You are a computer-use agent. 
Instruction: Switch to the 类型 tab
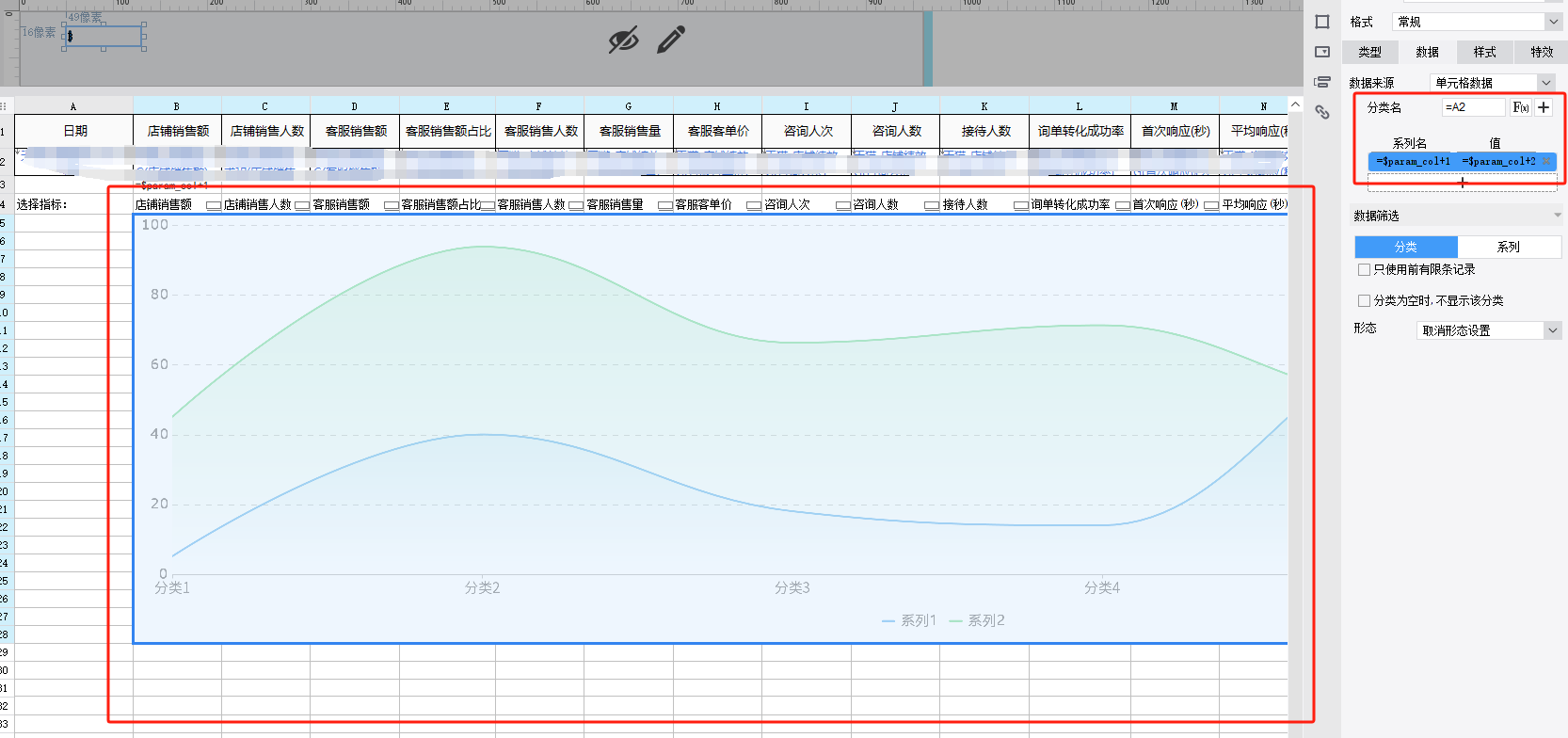[x=1370, y=52]
